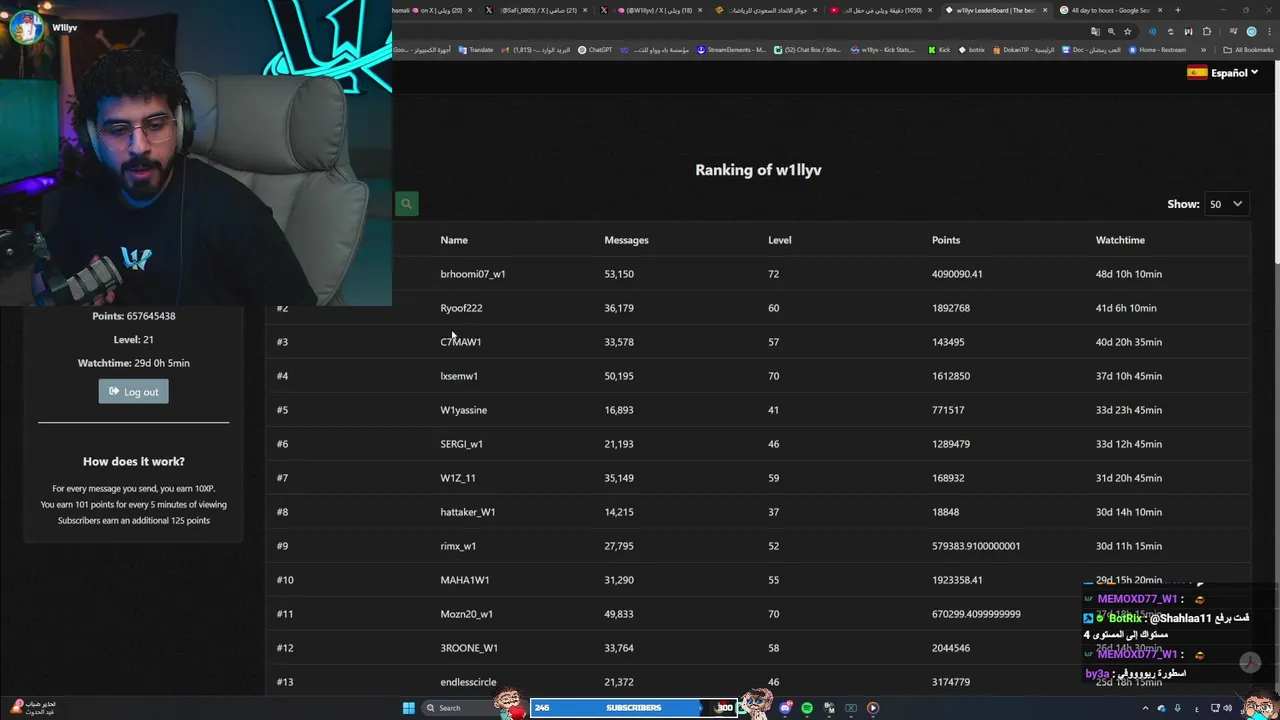Select the Mozn20_w1 row name

point(466,614)
